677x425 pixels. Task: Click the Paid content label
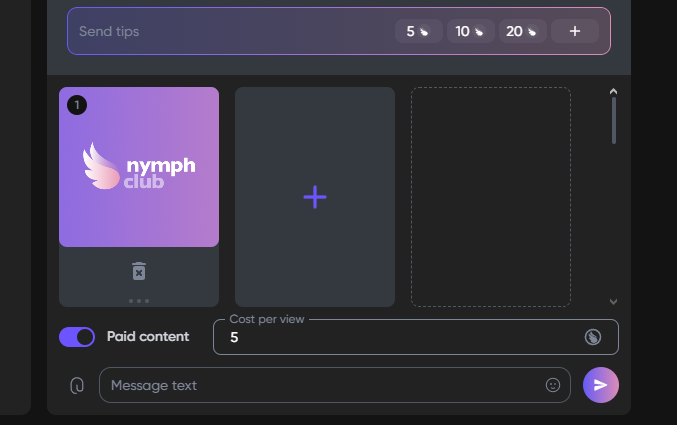click(x=148, y=337)
